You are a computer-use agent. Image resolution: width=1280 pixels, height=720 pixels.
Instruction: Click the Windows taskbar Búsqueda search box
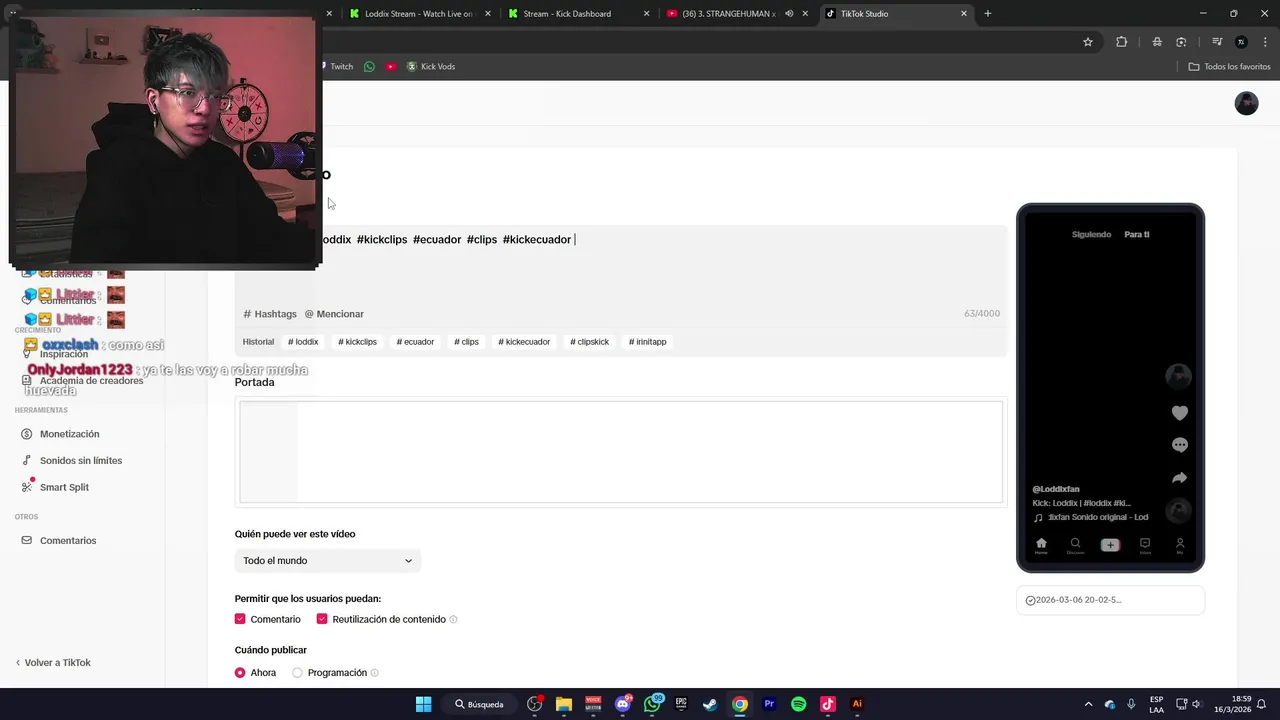(479, 704)
